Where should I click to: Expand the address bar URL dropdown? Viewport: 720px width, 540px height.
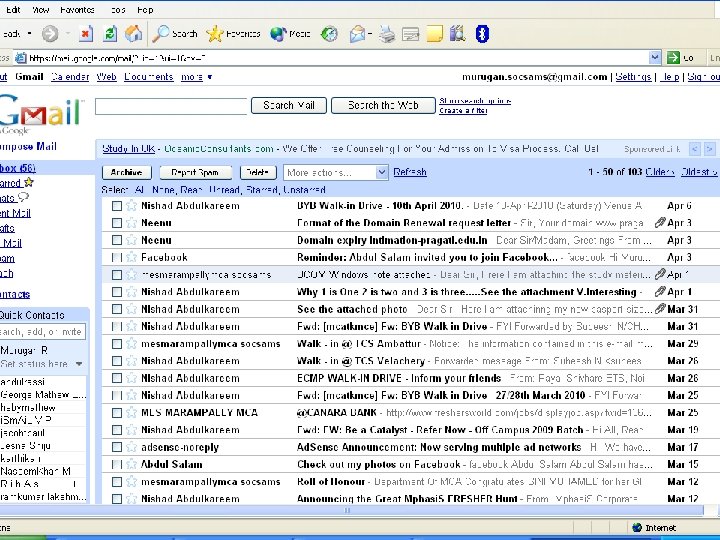pos(655,58)
